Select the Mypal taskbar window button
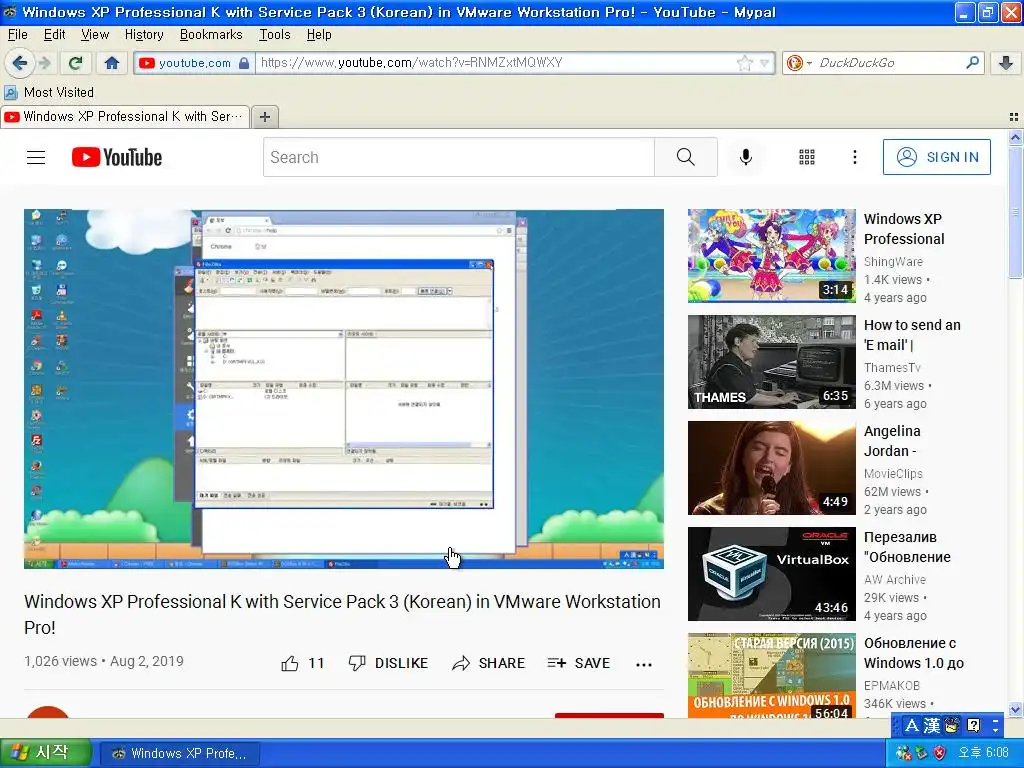Viewport: 1024px width, 768px height. point(180,754)
